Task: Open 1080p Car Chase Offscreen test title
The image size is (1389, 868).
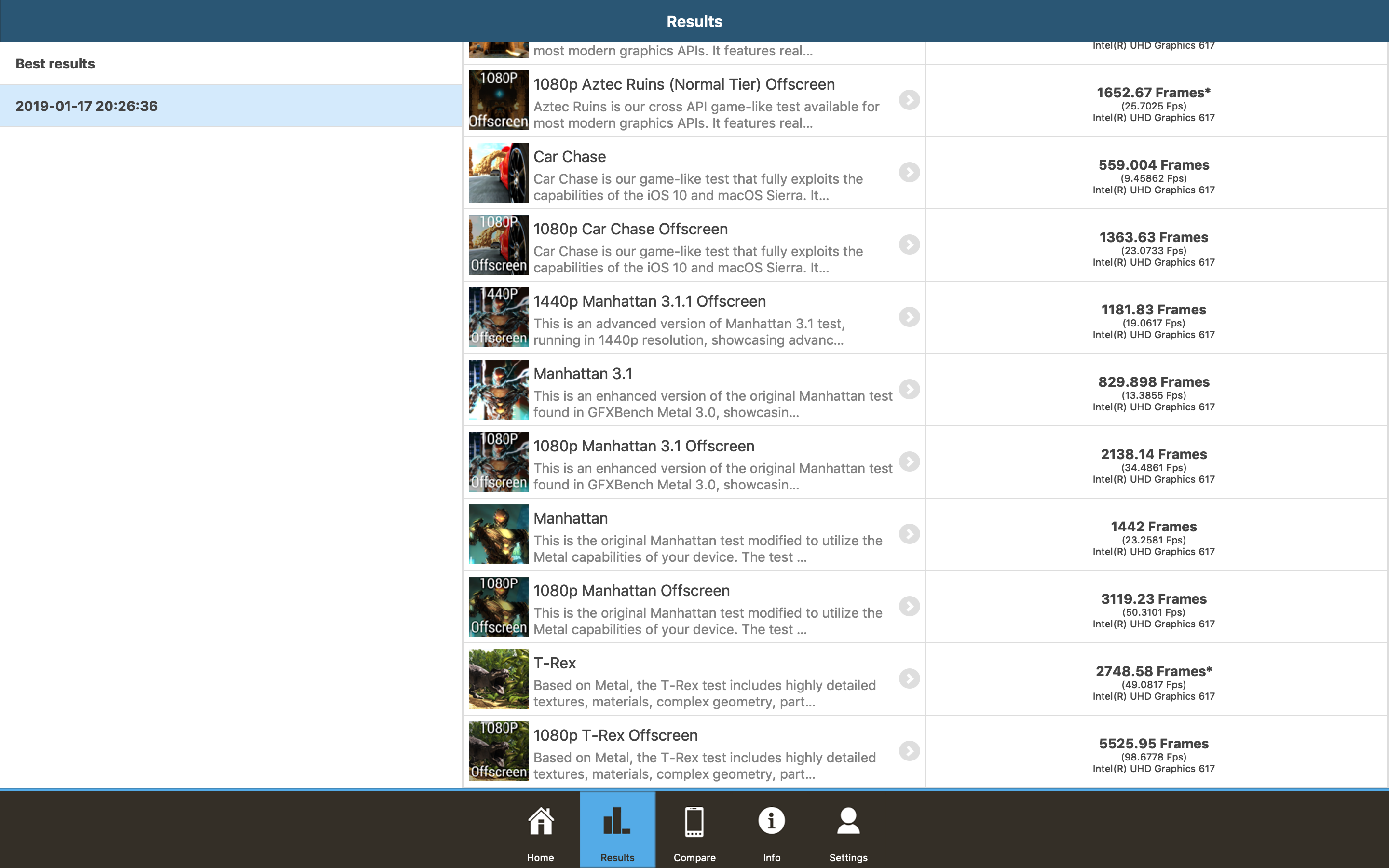Action: (630, 229)
